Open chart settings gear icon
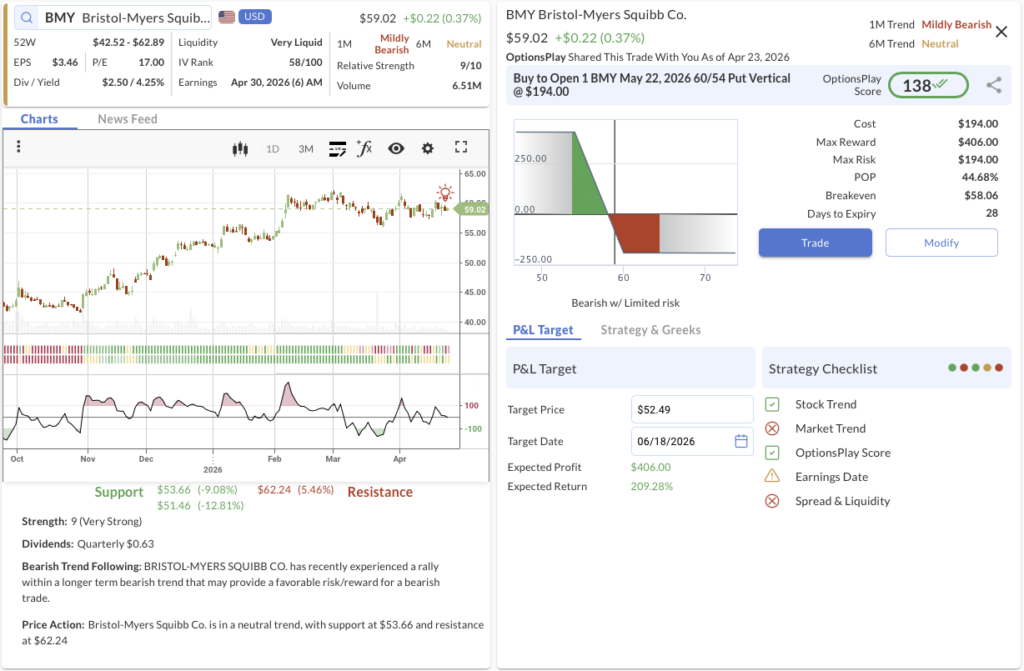 click(x=428, y=148)
